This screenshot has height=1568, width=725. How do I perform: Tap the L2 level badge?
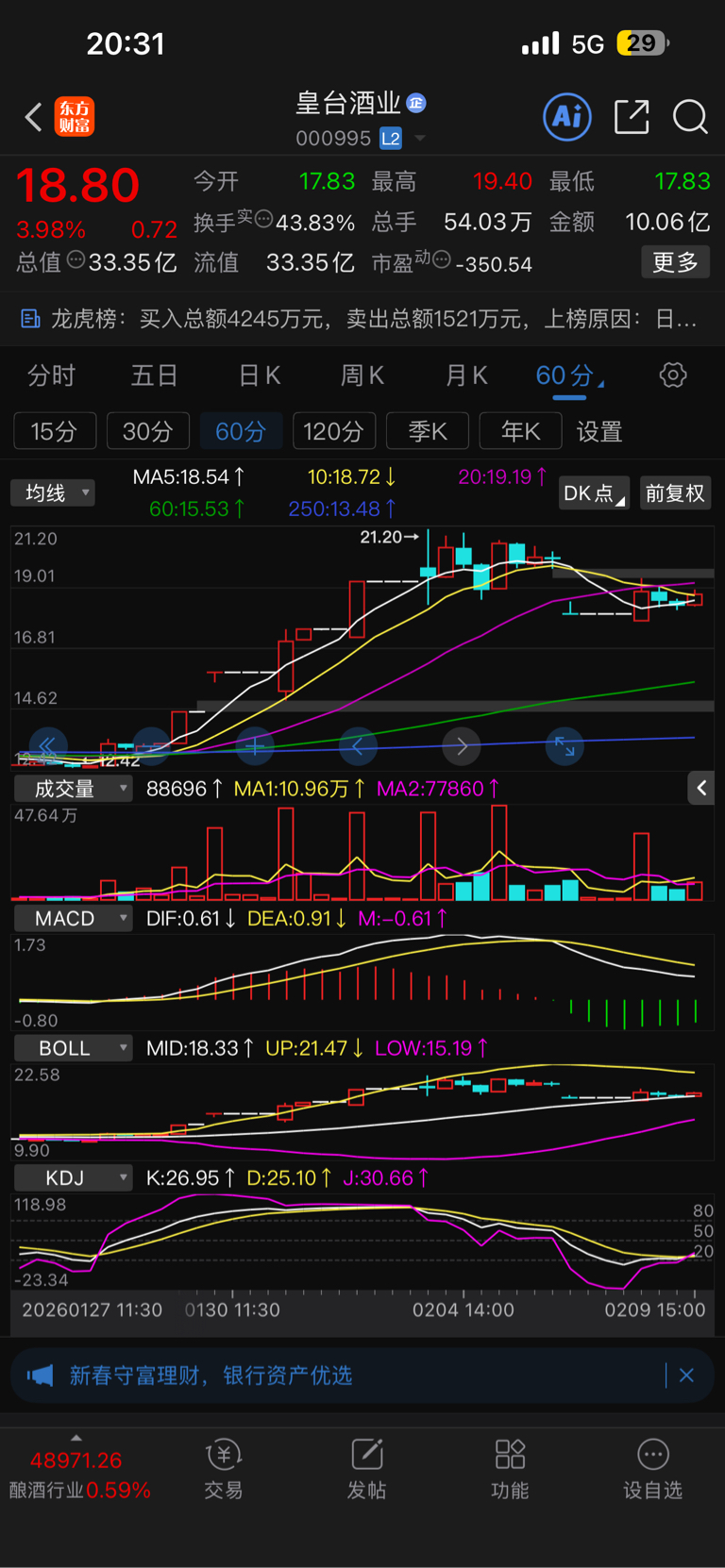click(391, 139)
